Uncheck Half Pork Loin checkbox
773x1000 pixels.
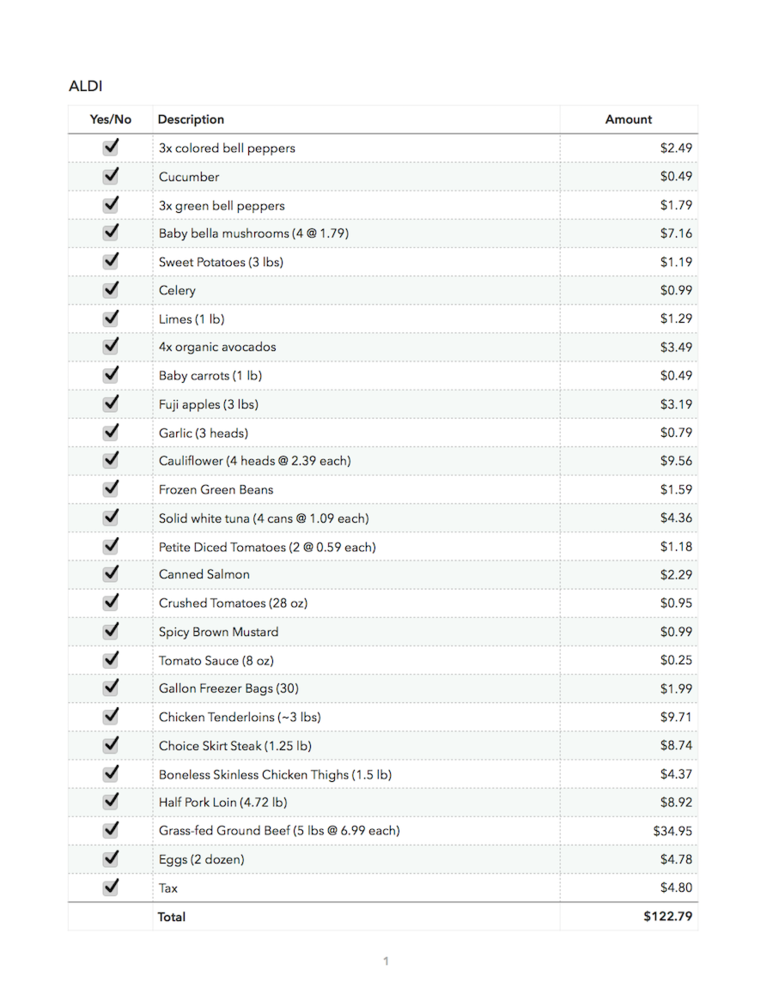click(x=111, y=801)
